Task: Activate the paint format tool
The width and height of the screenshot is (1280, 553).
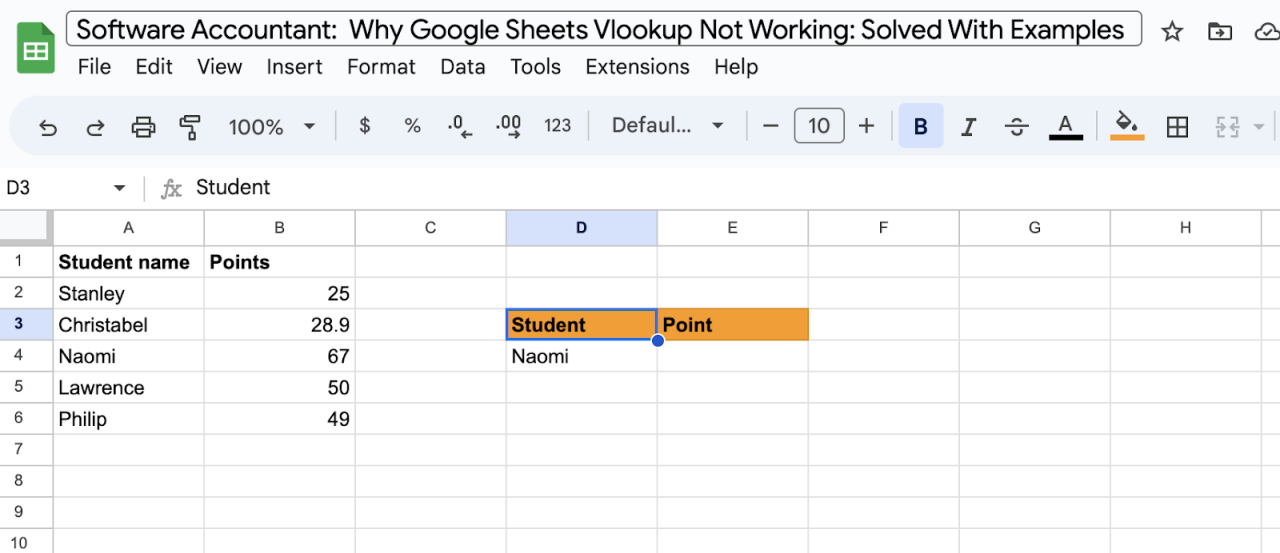Action: click(190, 127)
